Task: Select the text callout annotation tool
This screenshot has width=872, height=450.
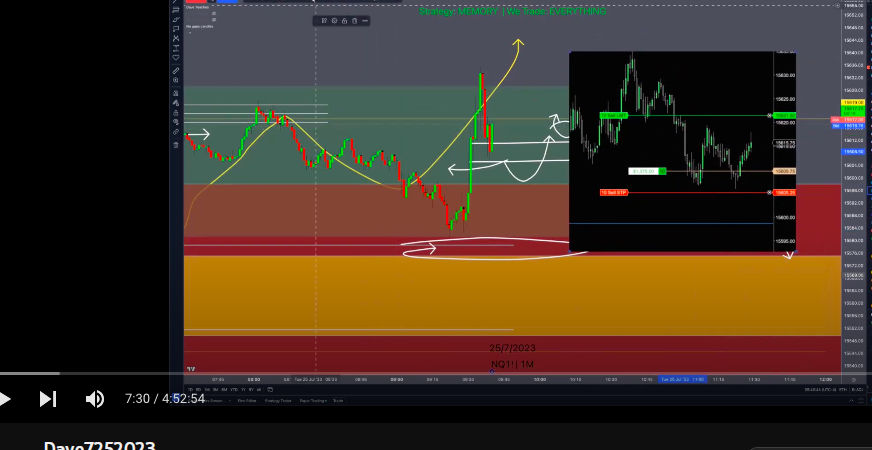Action: tap(176, 28)
